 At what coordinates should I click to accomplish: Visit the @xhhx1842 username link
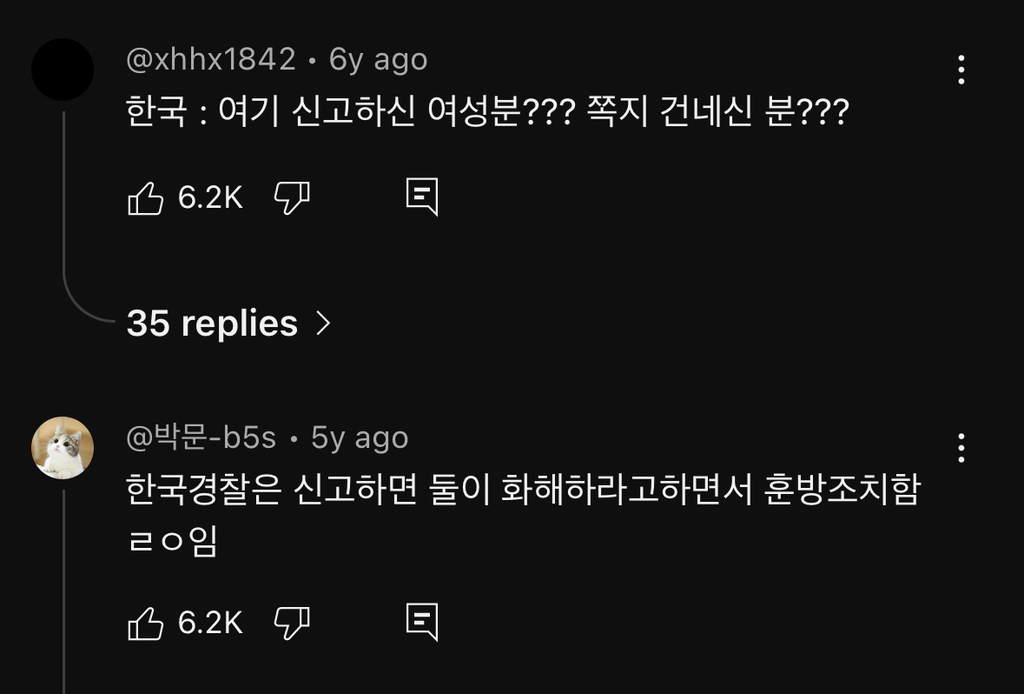211,60
